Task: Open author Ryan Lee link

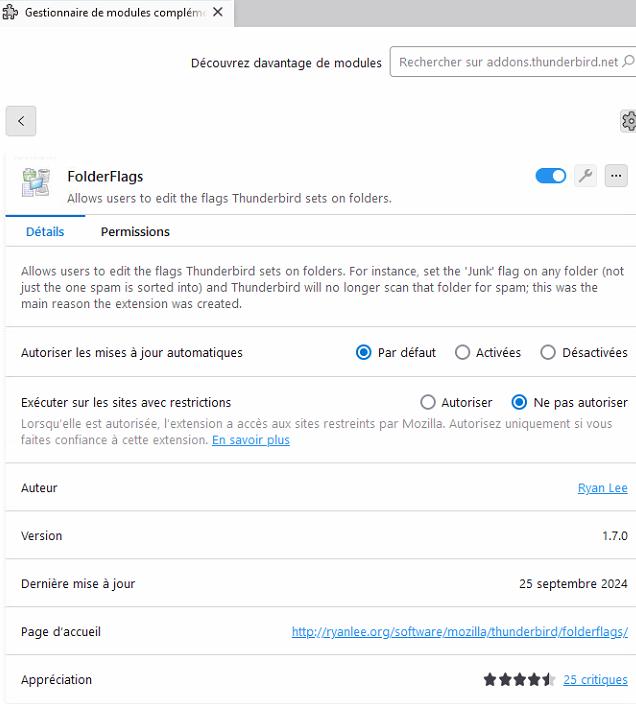Action: click(602, 488)
